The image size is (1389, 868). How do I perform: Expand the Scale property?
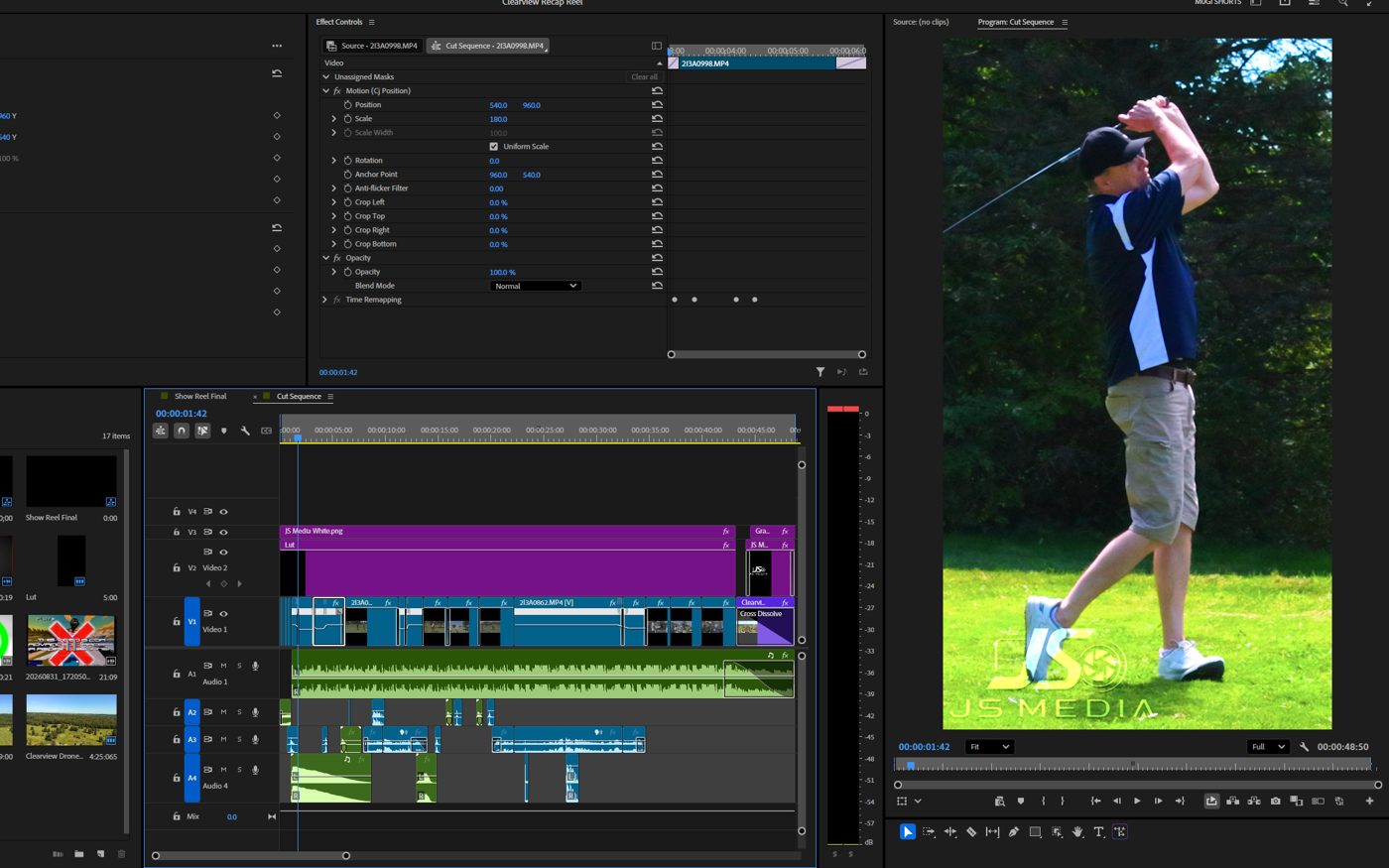[x=333, y=118]
